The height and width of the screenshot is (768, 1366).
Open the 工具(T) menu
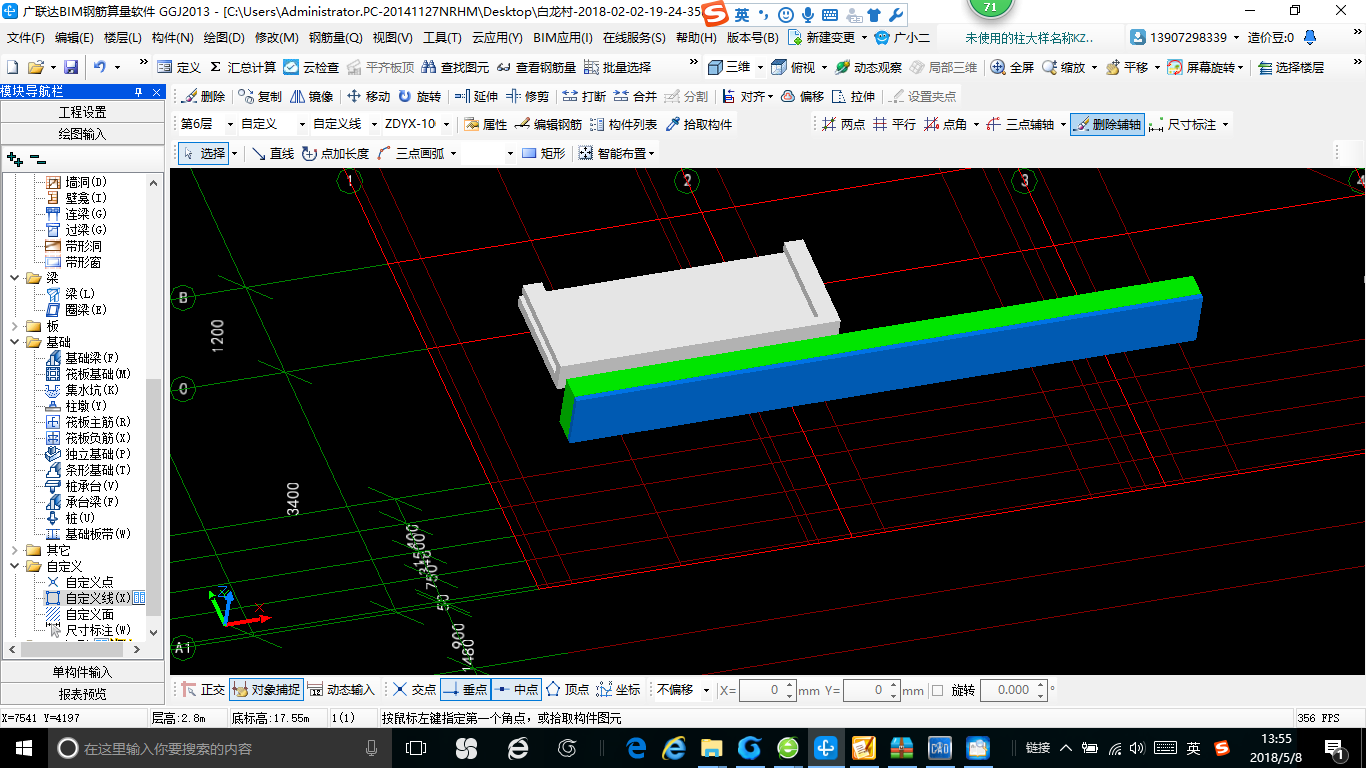442,38
